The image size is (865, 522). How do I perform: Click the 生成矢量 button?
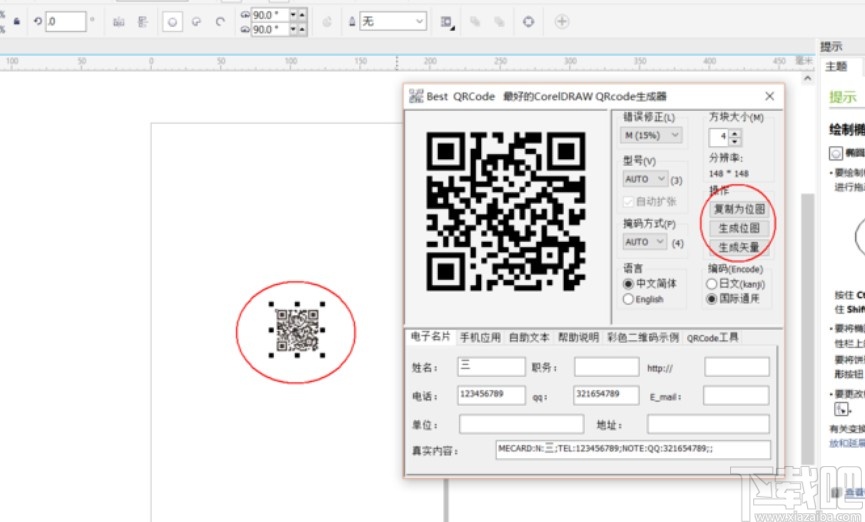coord(740,247)
